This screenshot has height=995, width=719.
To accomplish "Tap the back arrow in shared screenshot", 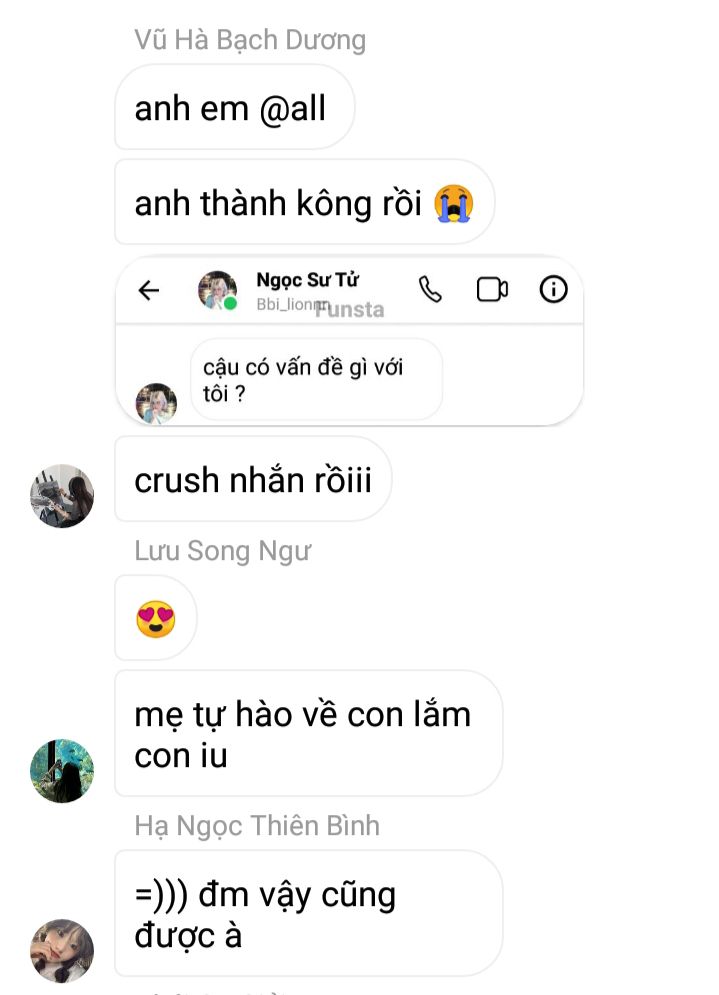I will point(148,291).
